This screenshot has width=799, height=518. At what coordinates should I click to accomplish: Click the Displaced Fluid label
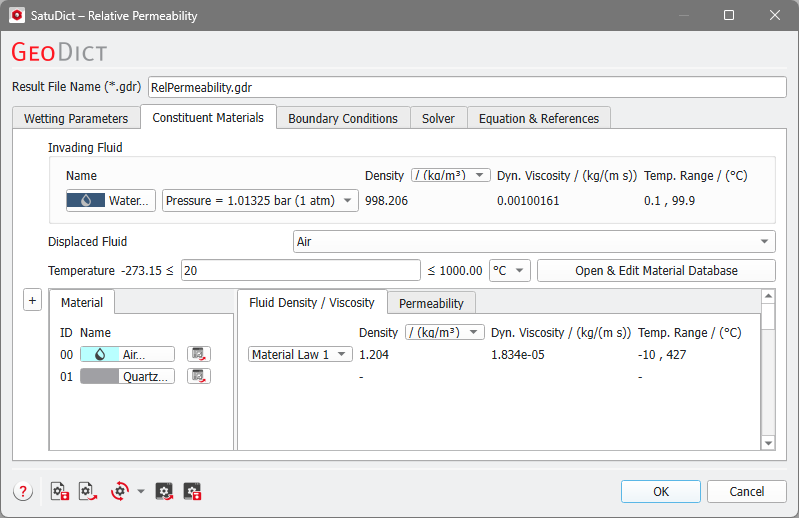coord(87,241)
